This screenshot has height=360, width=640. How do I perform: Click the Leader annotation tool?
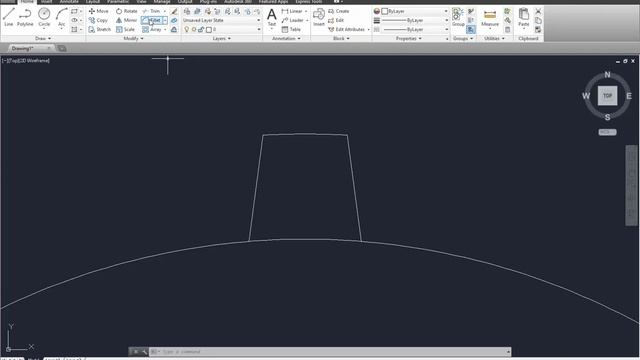coord(293,20)
